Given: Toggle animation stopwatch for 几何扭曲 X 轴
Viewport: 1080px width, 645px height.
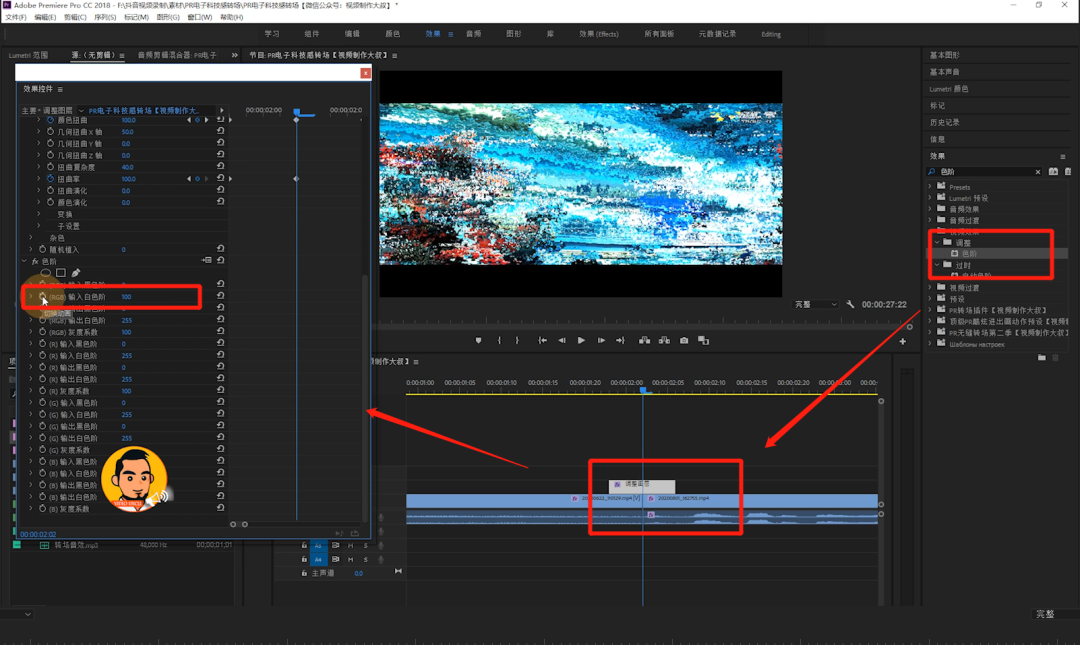Looking at the screenshot, I should coord(50,132).
